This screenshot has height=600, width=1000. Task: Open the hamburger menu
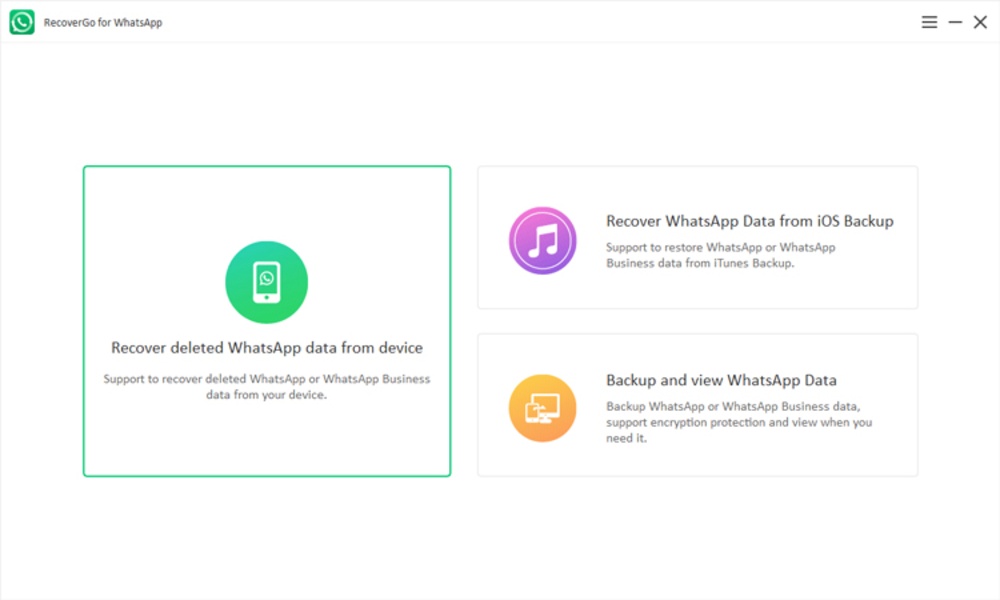tap(929, 22)
